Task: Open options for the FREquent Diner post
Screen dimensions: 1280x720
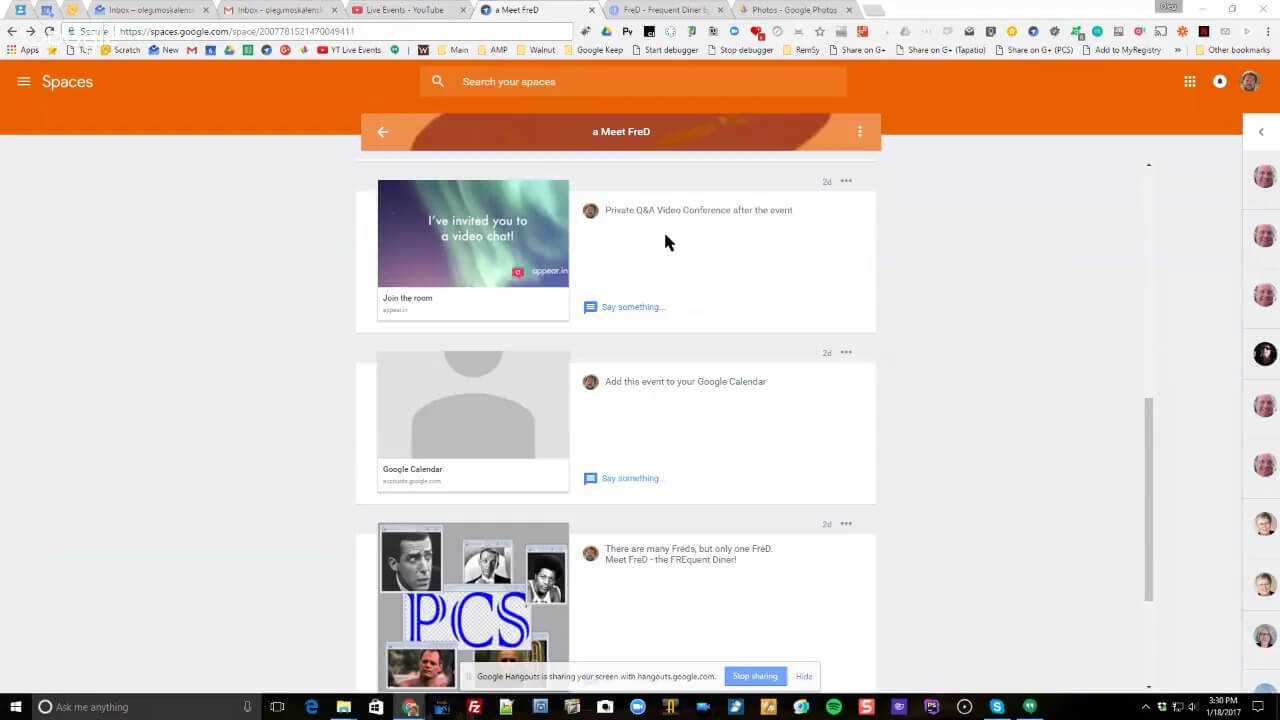Action: click(x=846, y=523)
